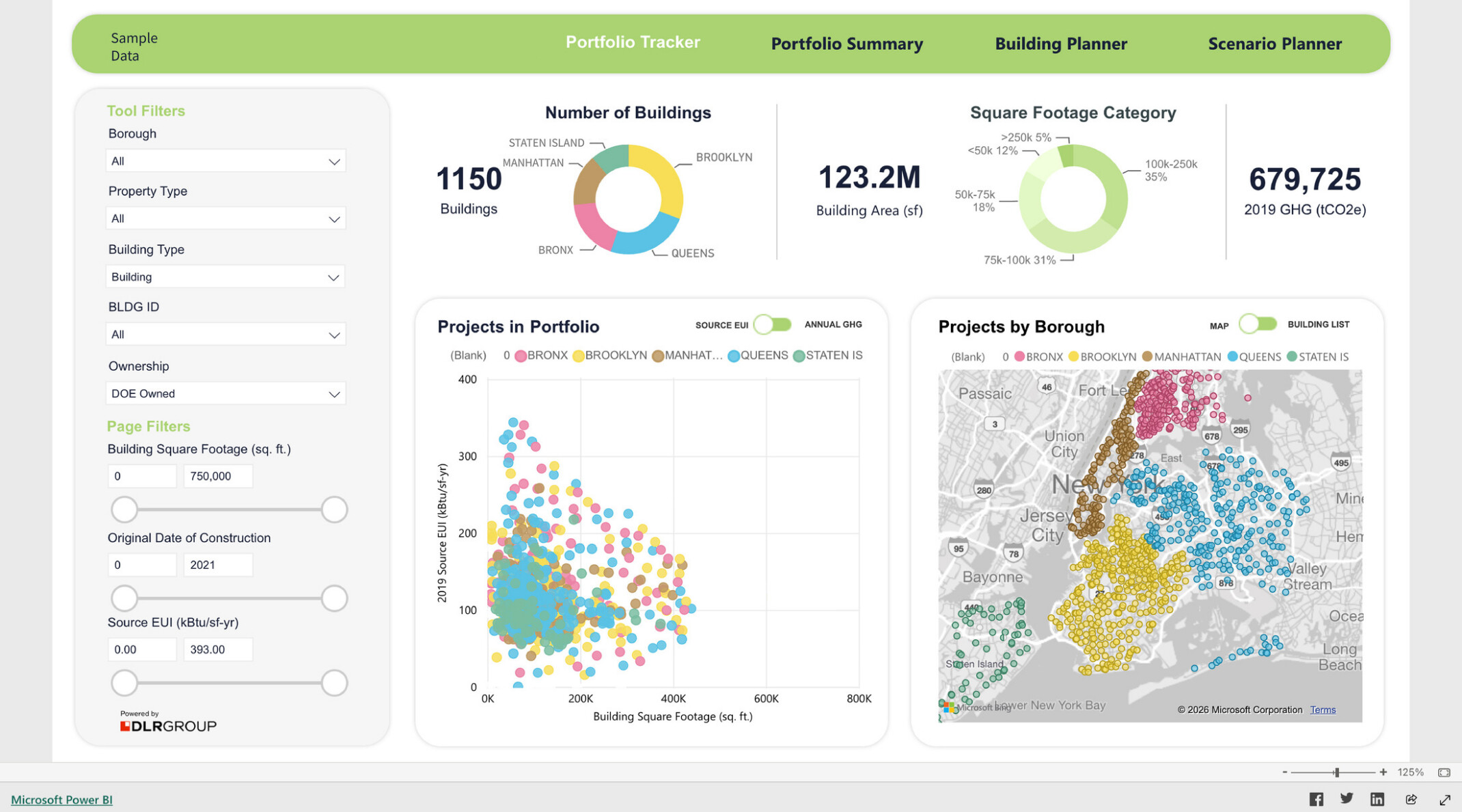
Task: Click the 393.00 Source EUI max field
Action: pyautogui.click(x=218, y=649)
